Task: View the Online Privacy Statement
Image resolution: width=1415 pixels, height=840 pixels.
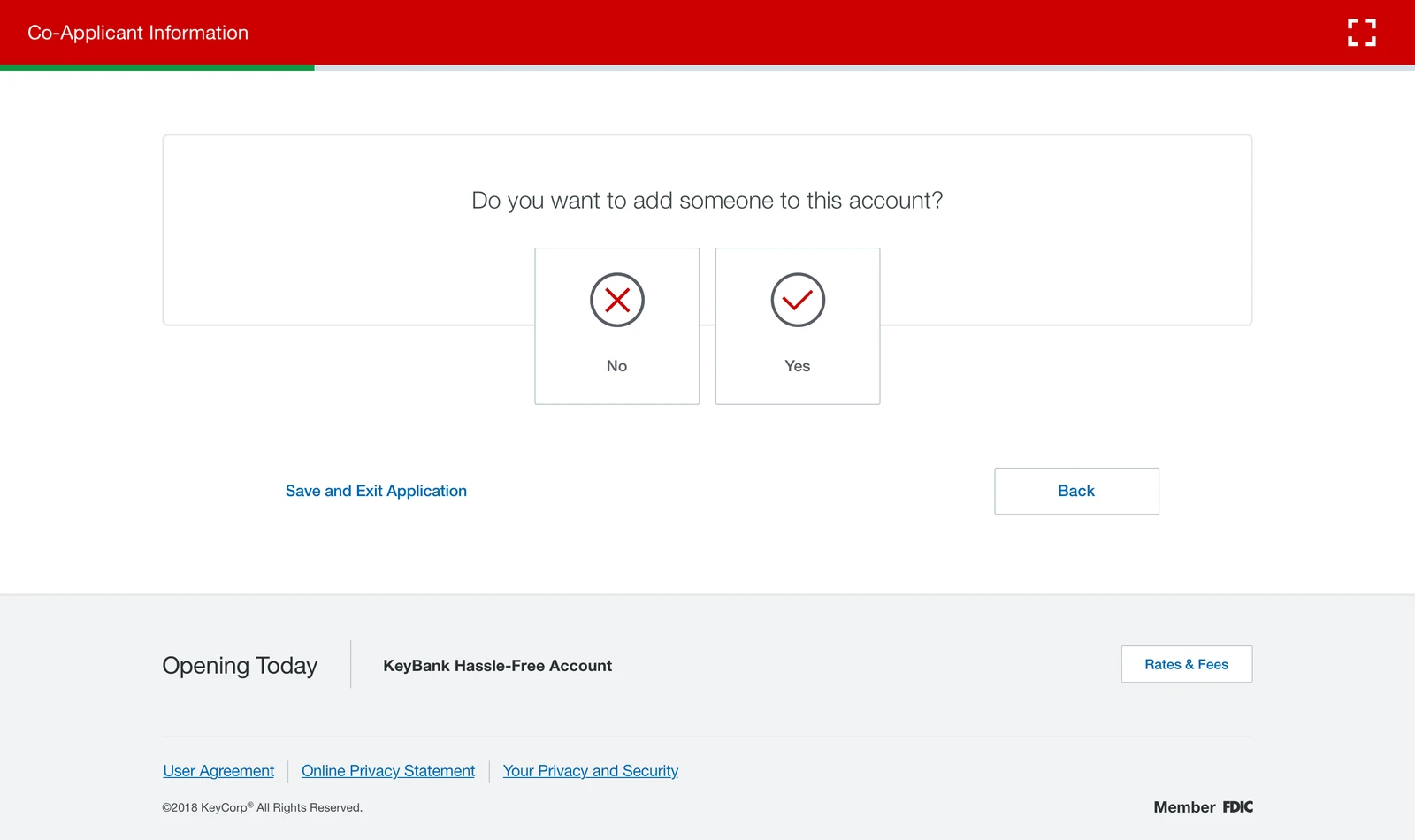Action: point(388,771)
